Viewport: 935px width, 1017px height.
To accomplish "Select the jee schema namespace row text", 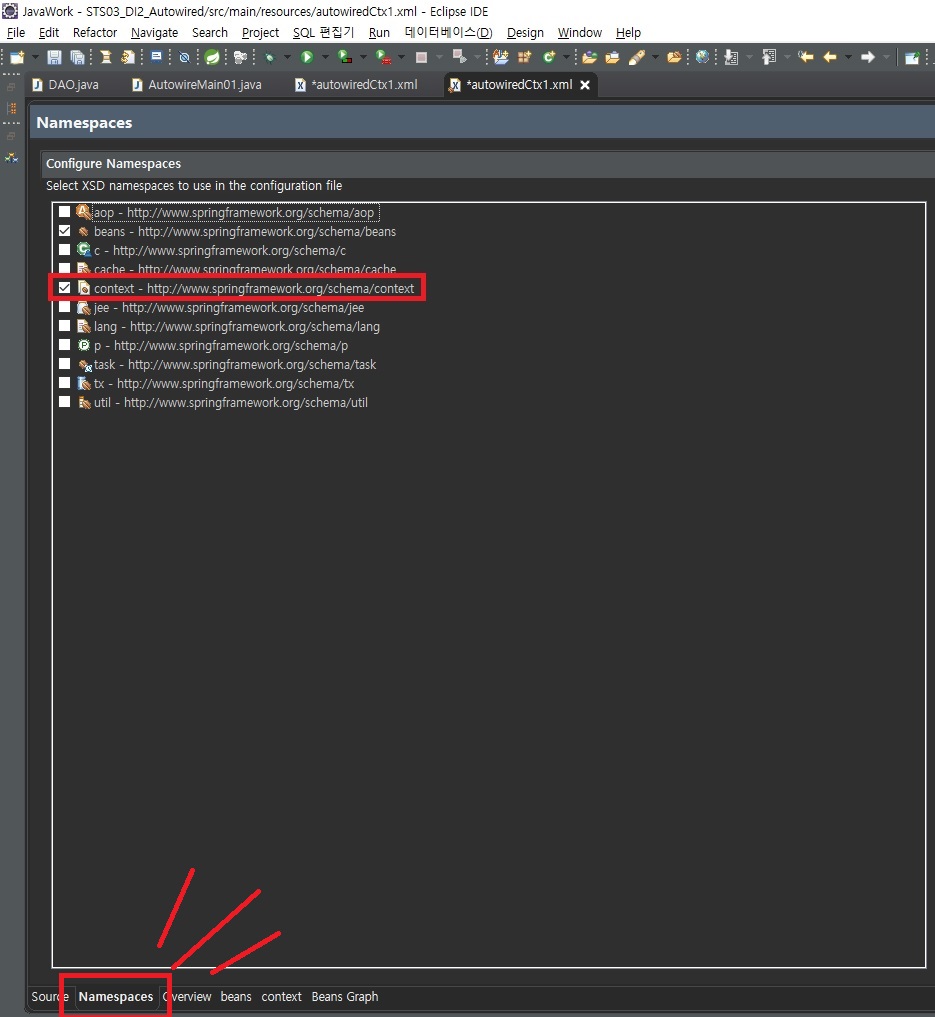I will point(229,307).
